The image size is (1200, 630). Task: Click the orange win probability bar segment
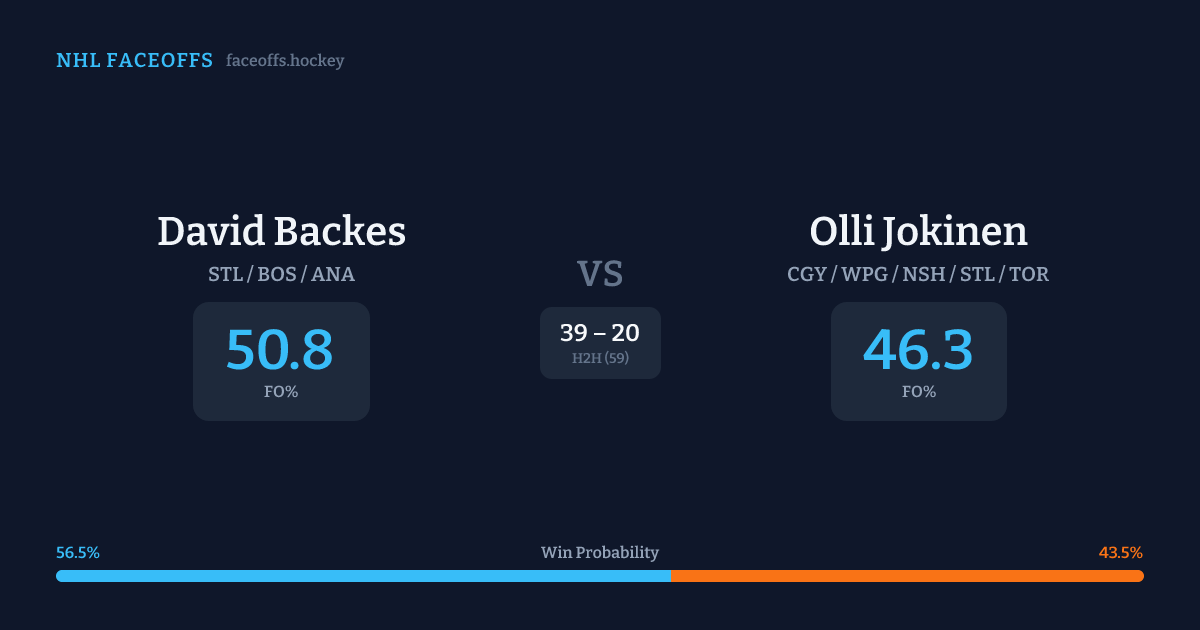(907, 576)
